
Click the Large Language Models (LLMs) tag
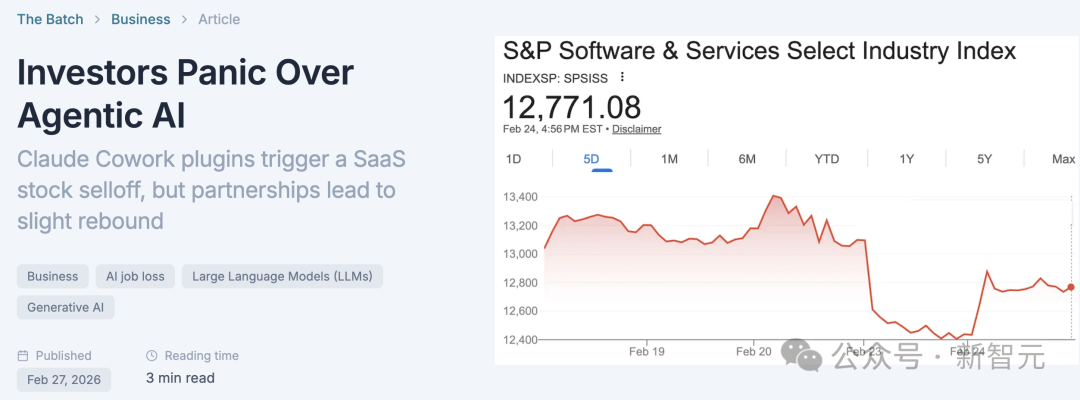pos(283,276)
